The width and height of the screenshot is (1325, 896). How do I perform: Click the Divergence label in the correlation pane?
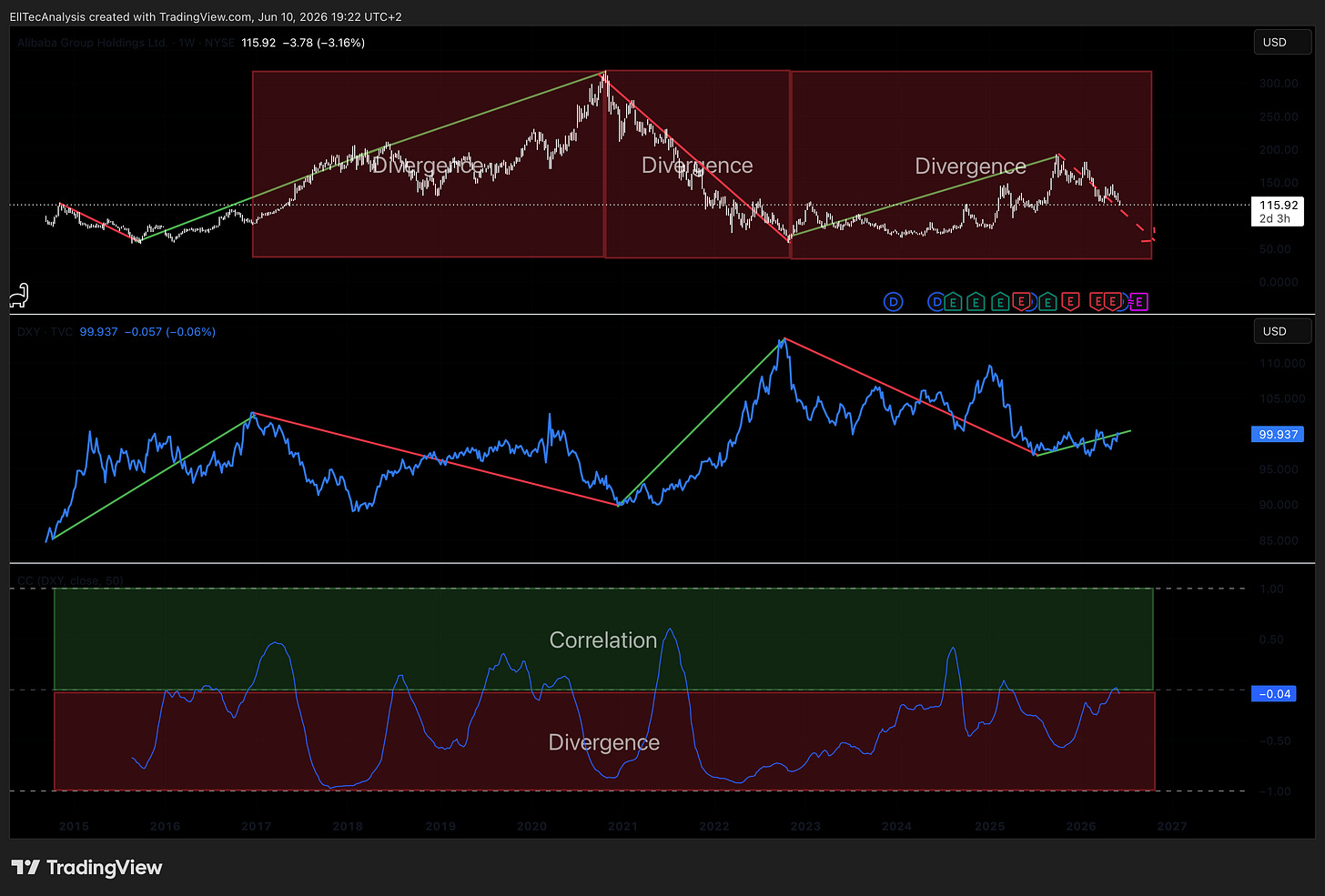click(x=604, y=742)
